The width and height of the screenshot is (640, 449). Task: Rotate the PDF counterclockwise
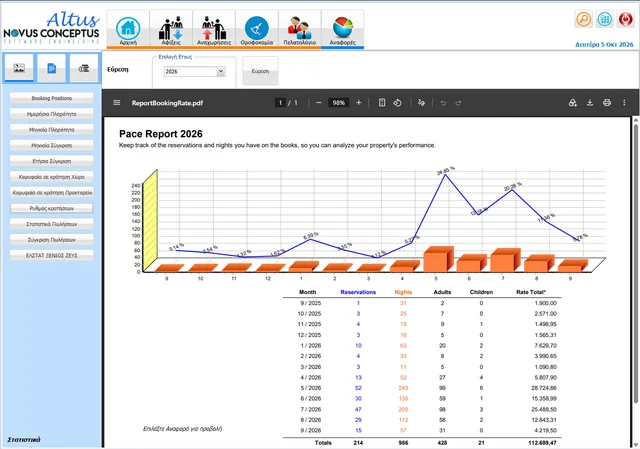pos(397,103)
